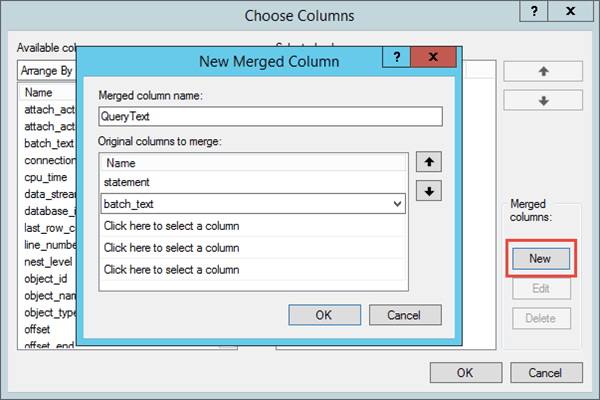This screenshot has height=400, width=600.
Task: Select cpu_time in Available columns
Action: click(44, 177)
